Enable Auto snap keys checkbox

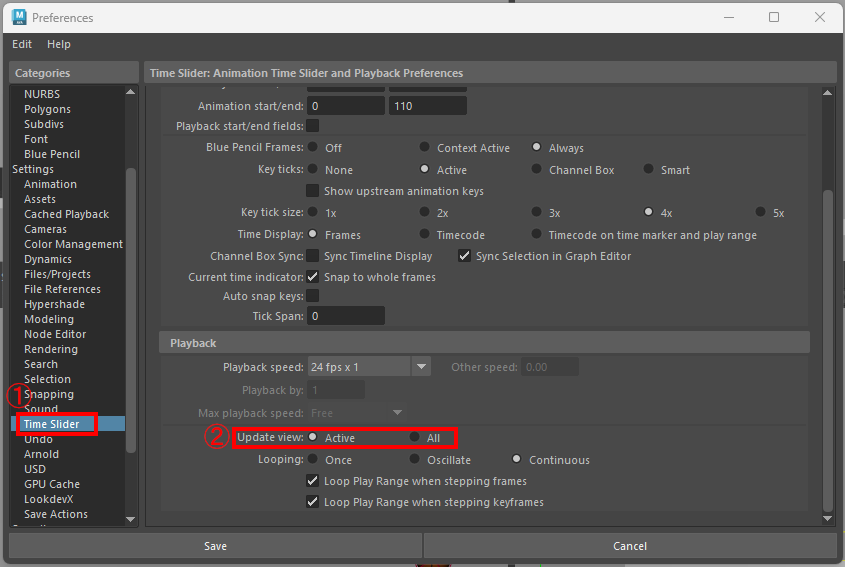(x=313, y=296)
